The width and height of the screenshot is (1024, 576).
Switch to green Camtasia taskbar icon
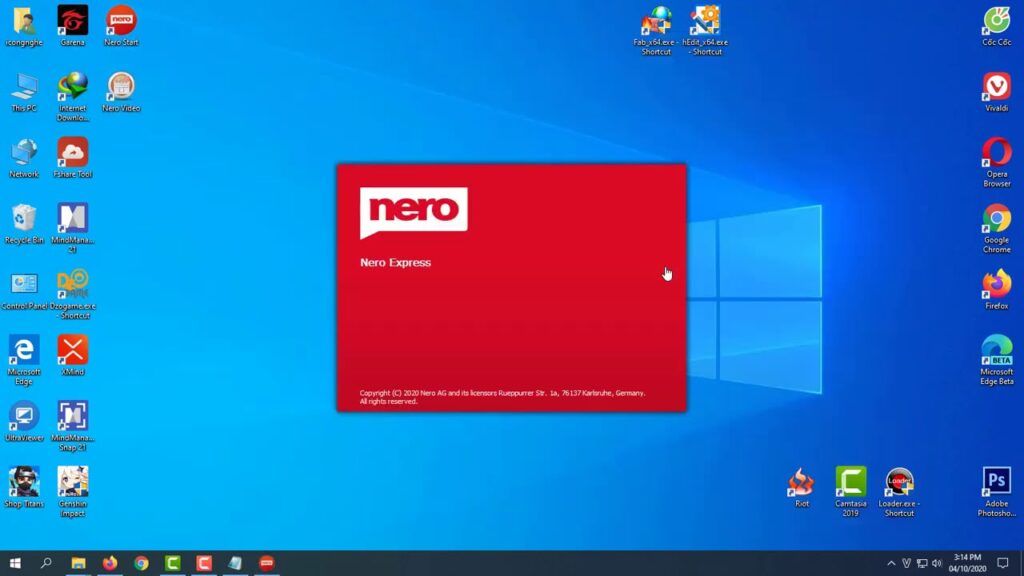(x=172, y=563)
